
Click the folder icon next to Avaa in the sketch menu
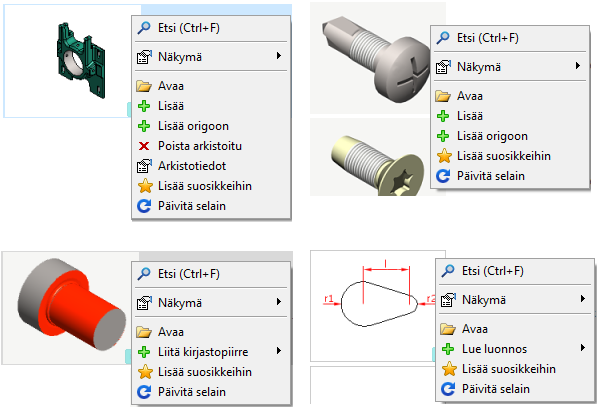[x=448, y=329]
